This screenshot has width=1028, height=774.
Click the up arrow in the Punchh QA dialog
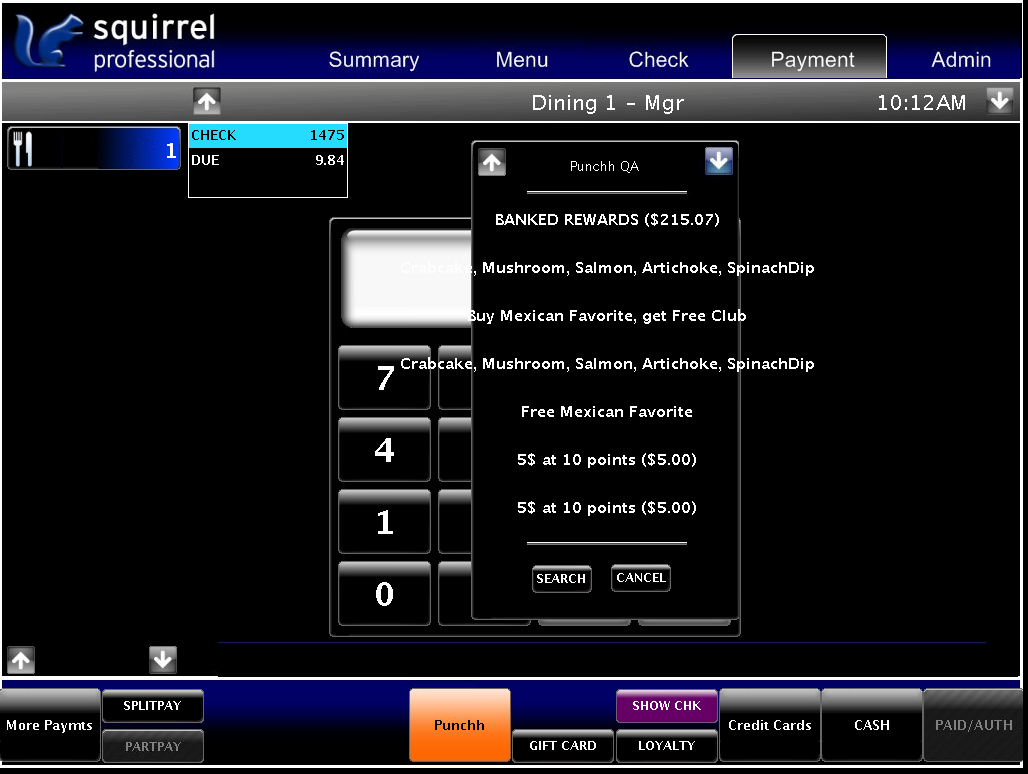492,163
